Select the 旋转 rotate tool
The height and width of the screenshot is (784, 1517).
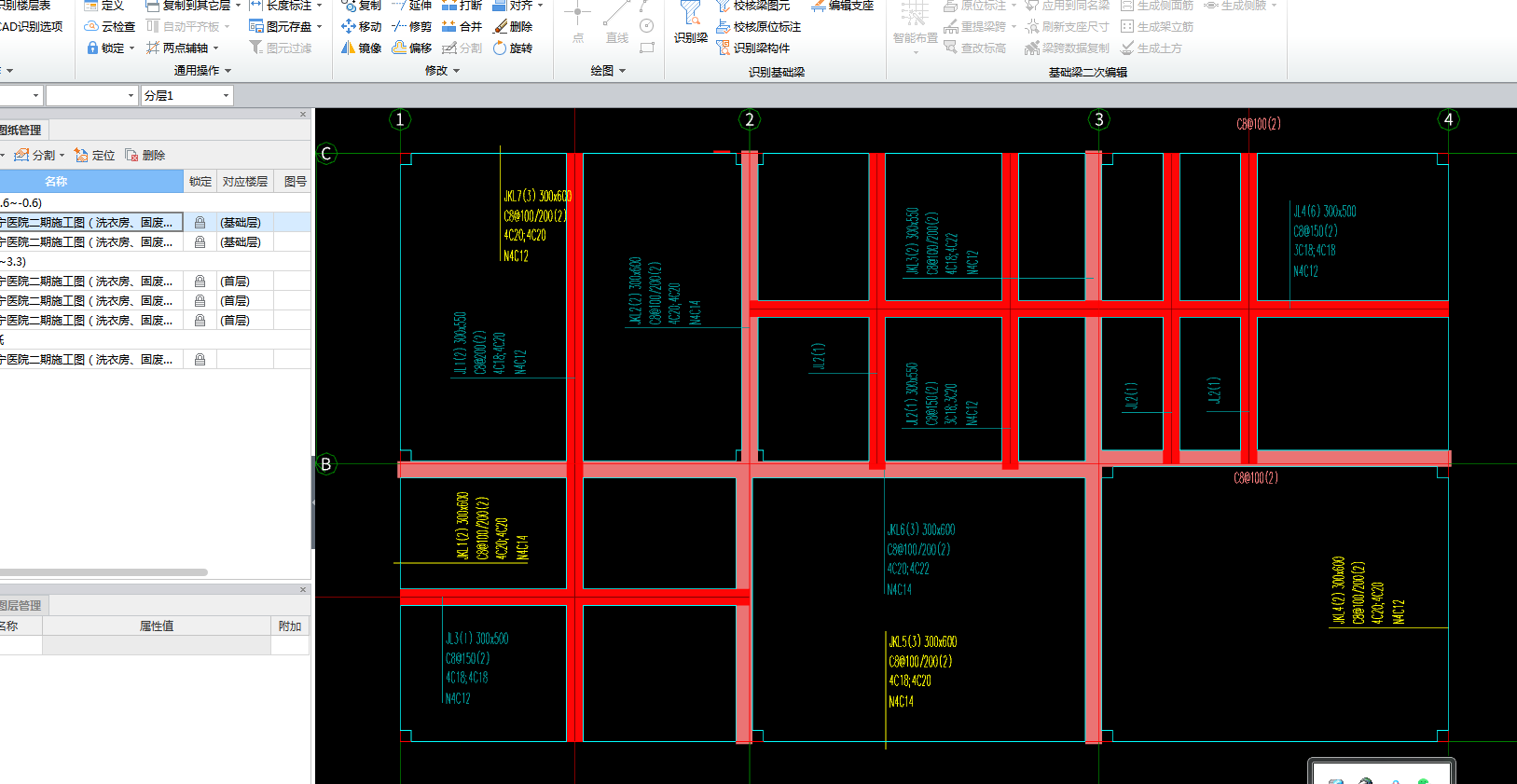pos(513,48)
